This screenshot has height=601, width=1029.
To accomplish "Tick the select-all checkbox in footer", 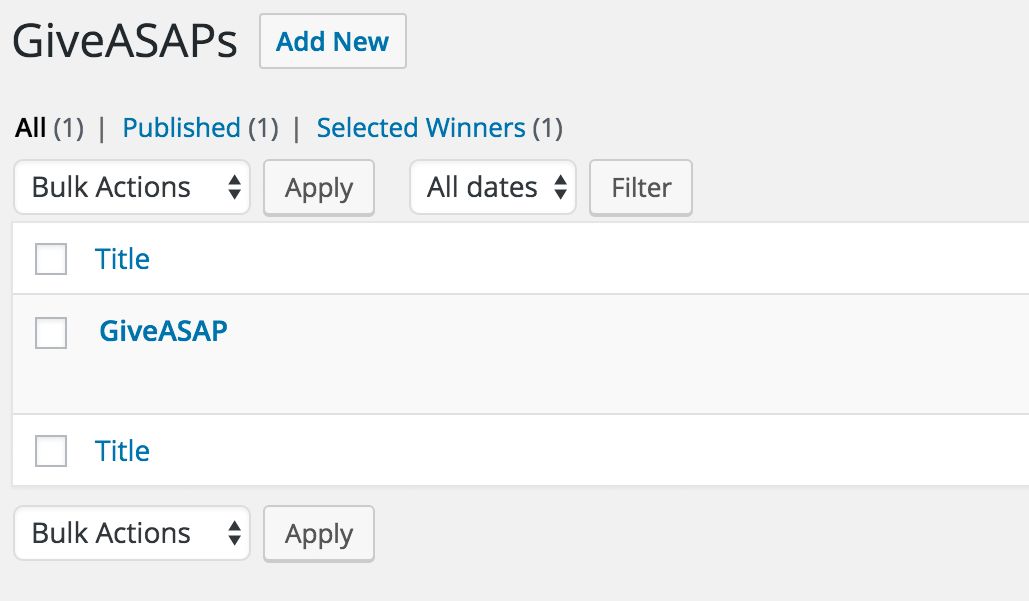I will [51, 451].
